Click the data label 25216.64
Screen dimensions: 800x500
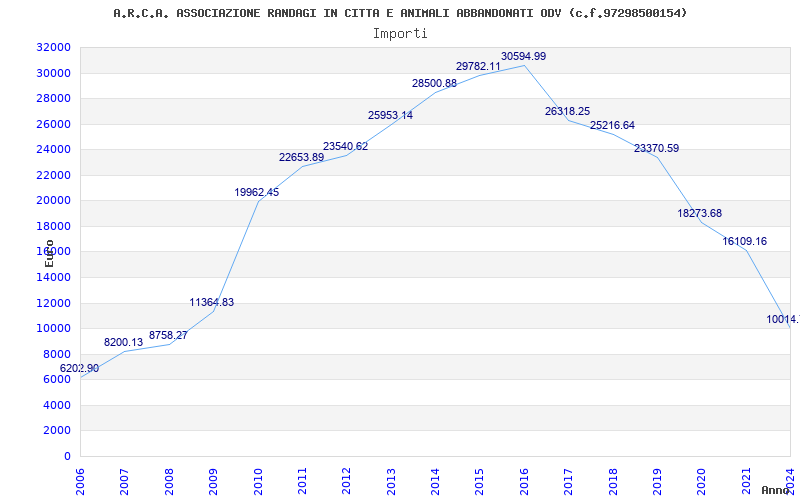coord(612,126)
